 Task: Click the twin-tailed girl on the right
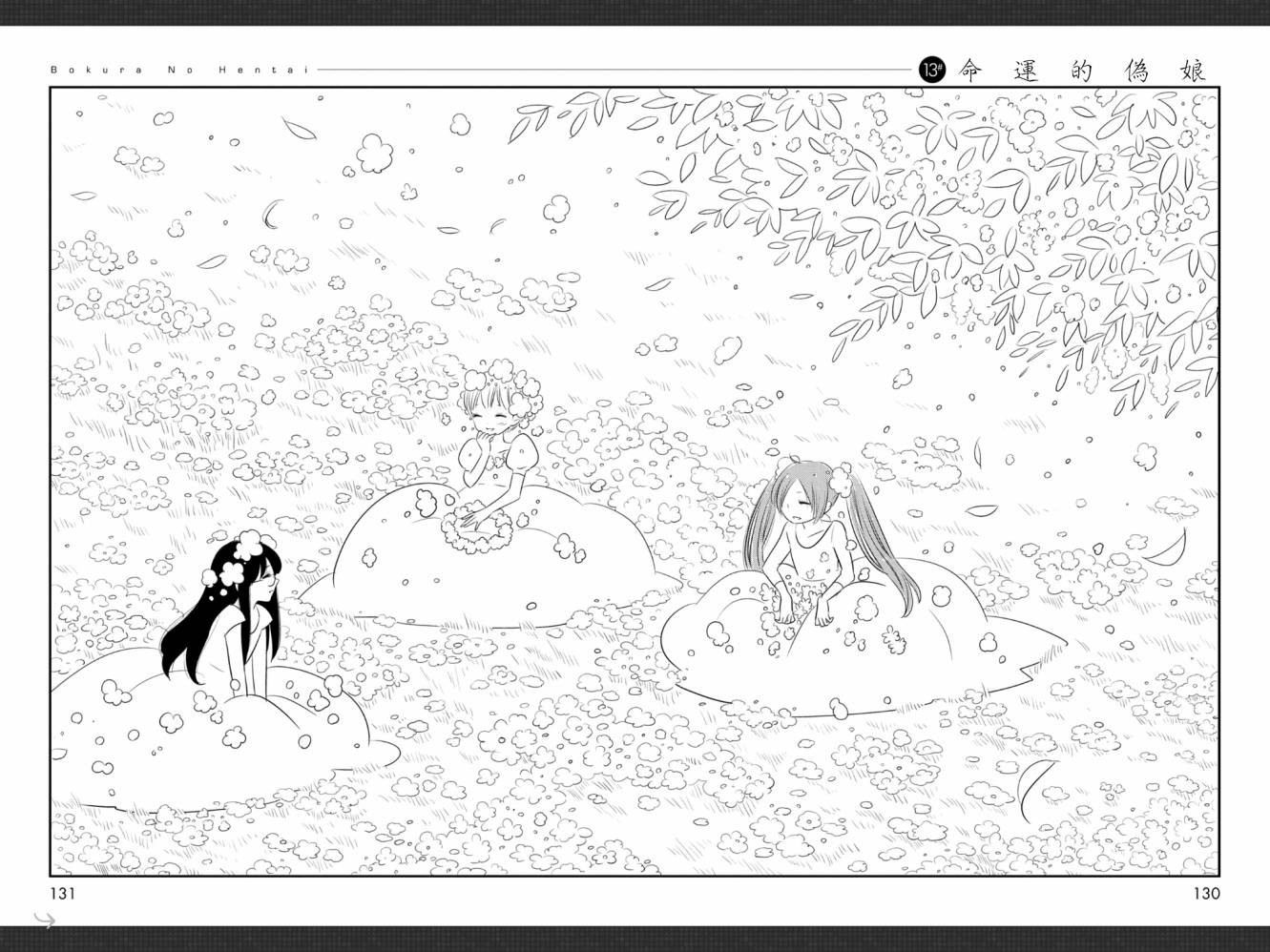click(x=797, y=534)
